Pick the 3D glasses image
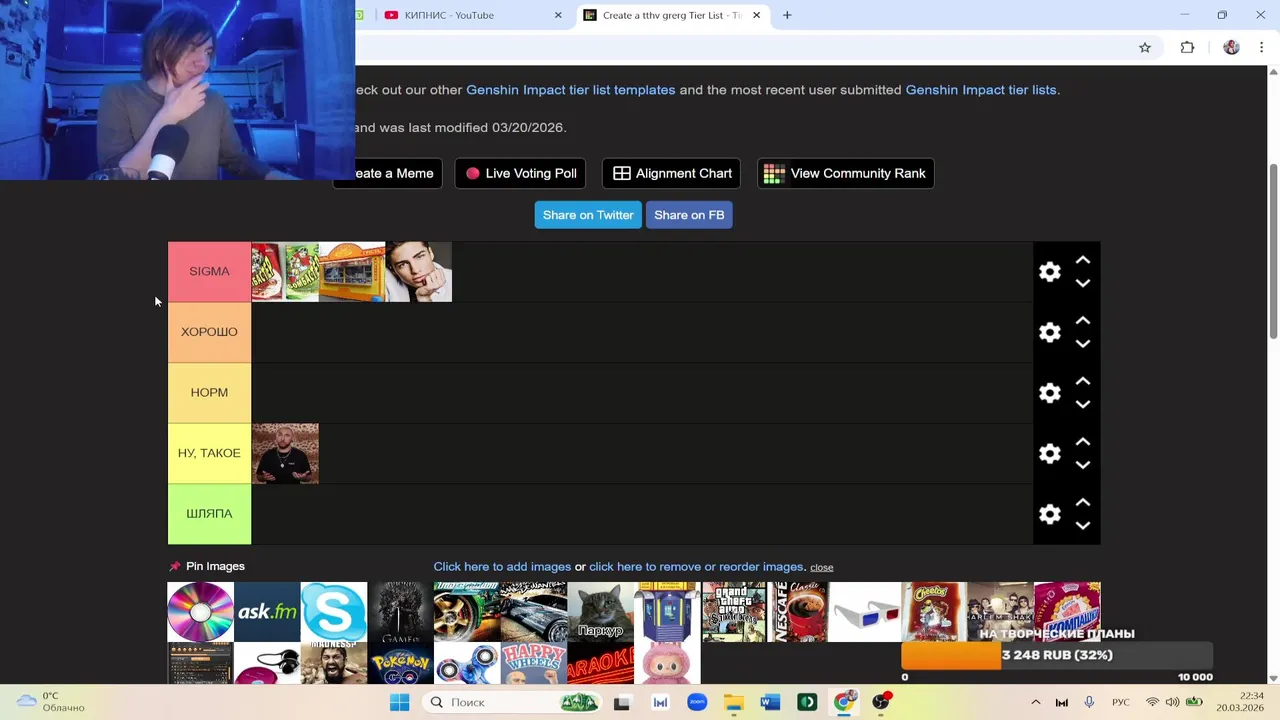 (866, 612)
